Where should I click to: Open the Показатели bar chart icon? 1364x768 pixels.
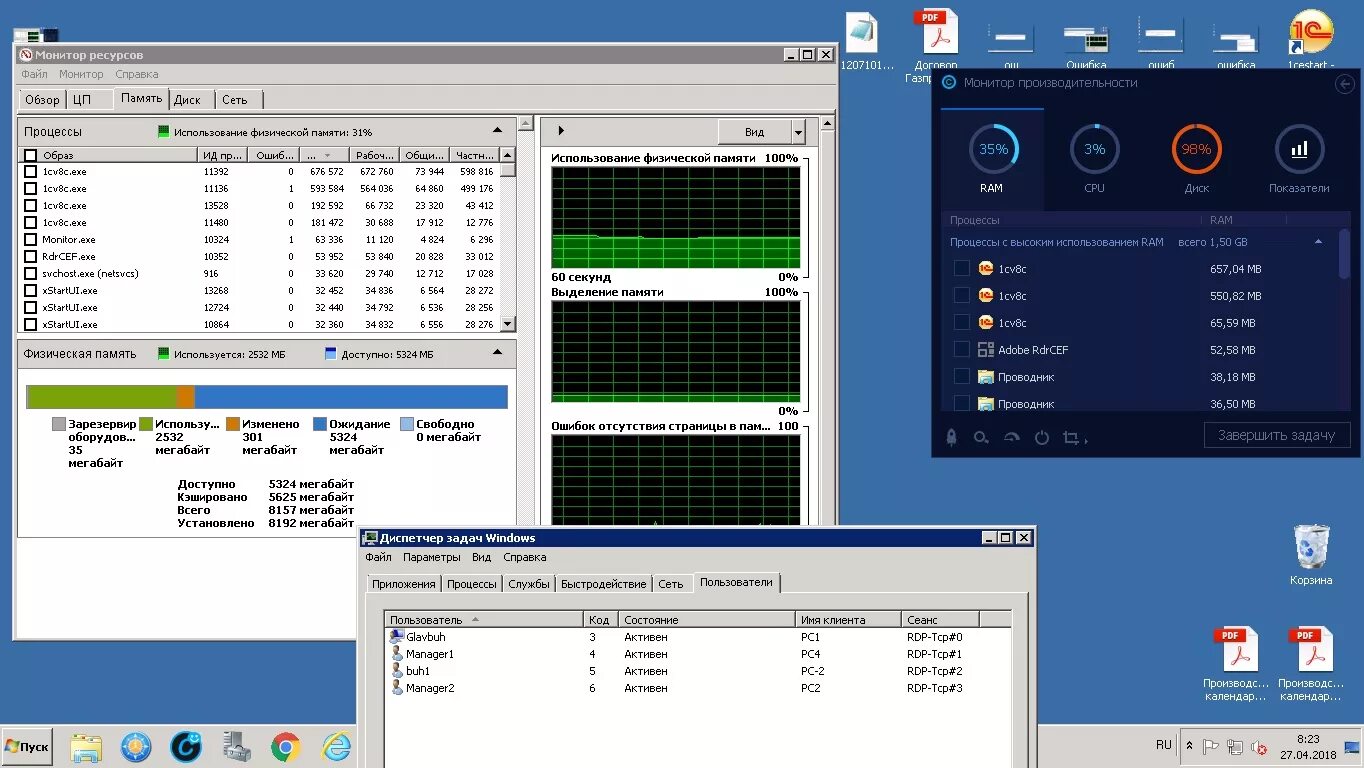[x=1299, y=150]
